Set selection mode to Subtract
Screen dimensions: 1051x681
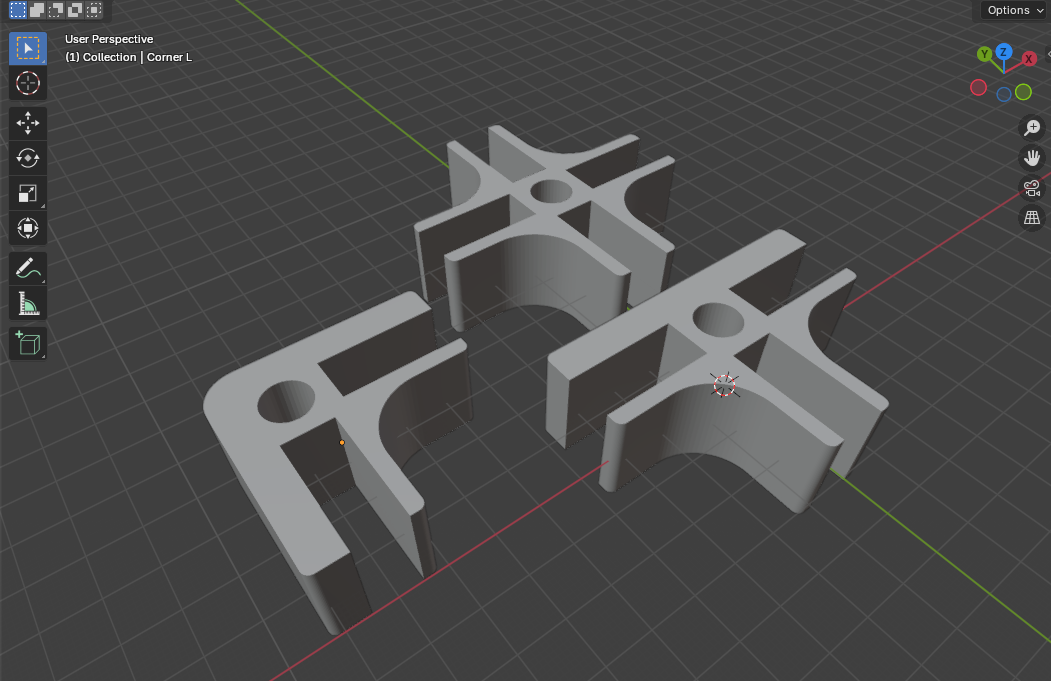[56, 9]
